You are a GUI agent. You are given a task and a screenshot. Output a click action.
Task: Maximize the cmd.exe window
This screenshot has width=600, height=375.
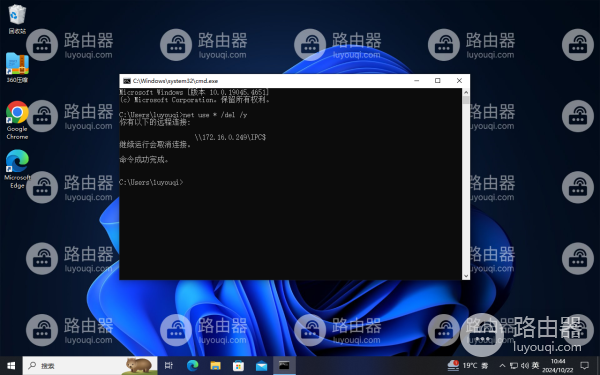[x=438, y=81]
